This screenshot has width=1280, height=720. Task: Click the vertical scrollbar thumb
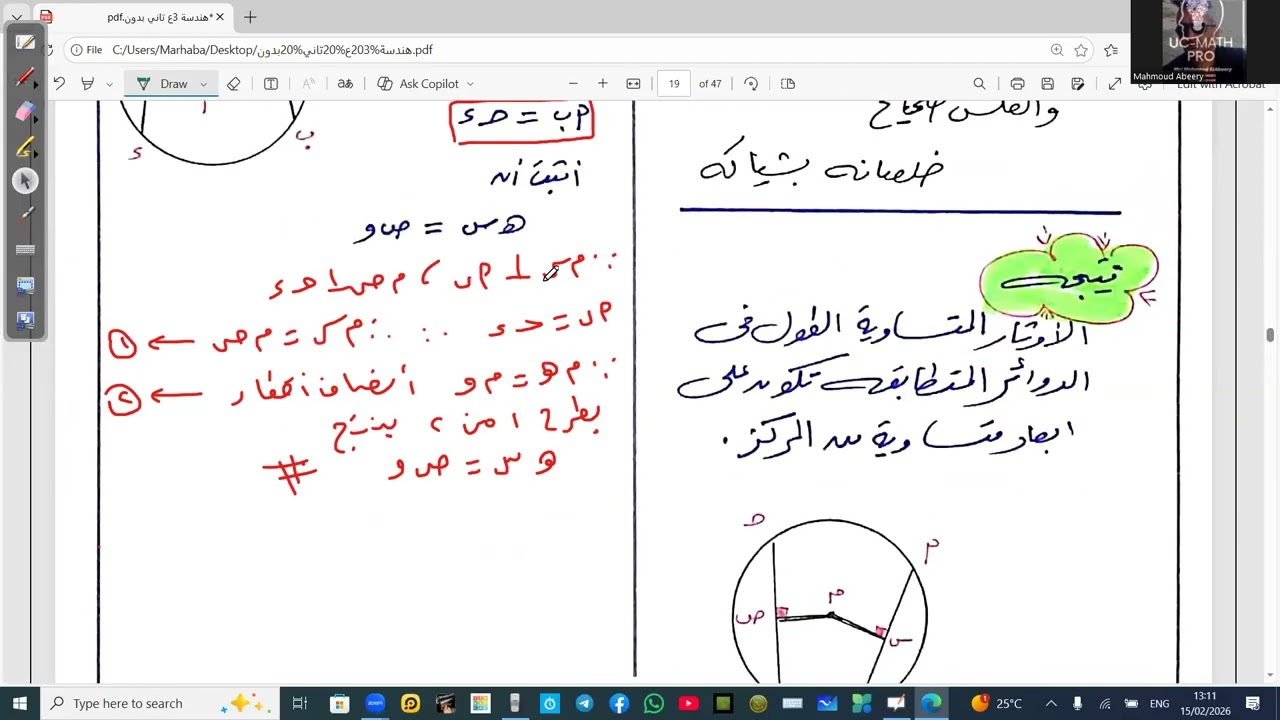(1270, 335)
